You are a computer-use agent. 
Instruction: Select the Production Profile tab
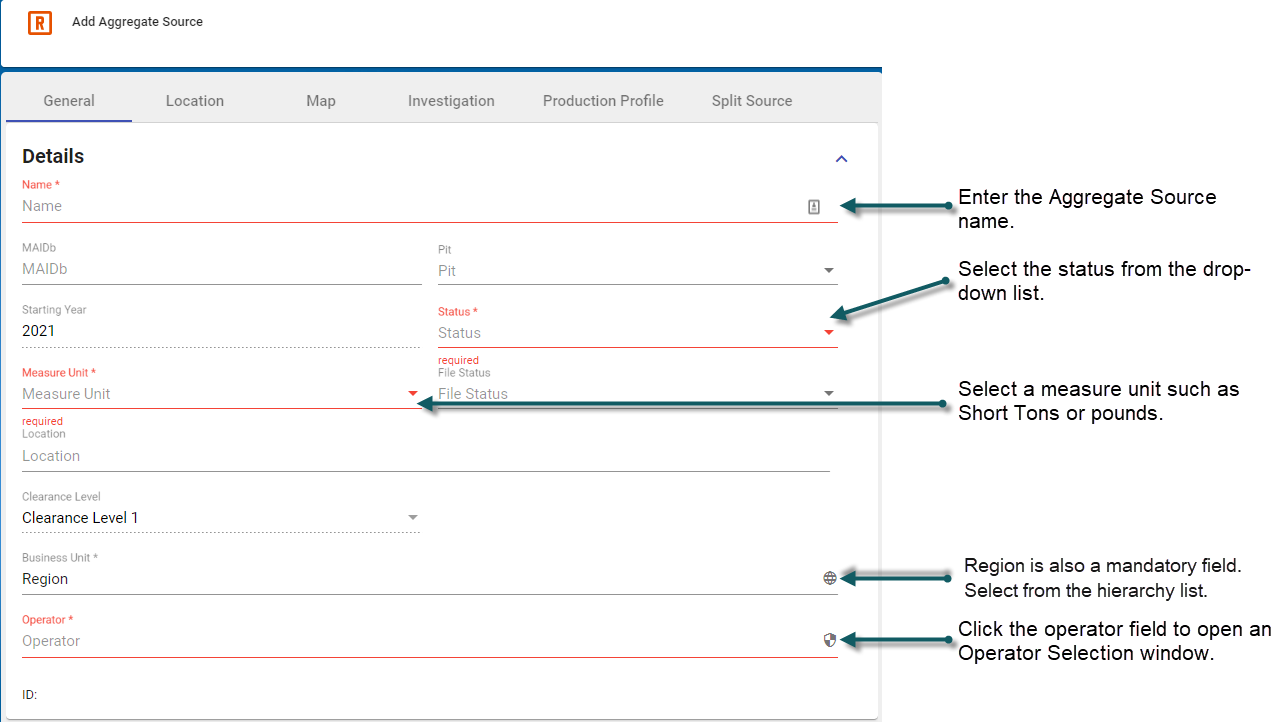tap(603, 101)
